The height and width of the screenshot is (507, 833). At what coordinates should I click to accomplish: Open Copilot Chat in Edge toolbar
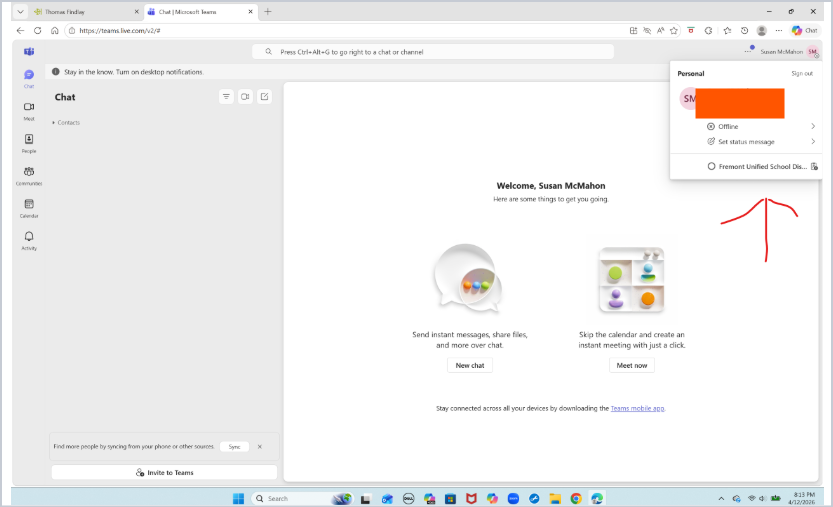[x=804, y=30]
